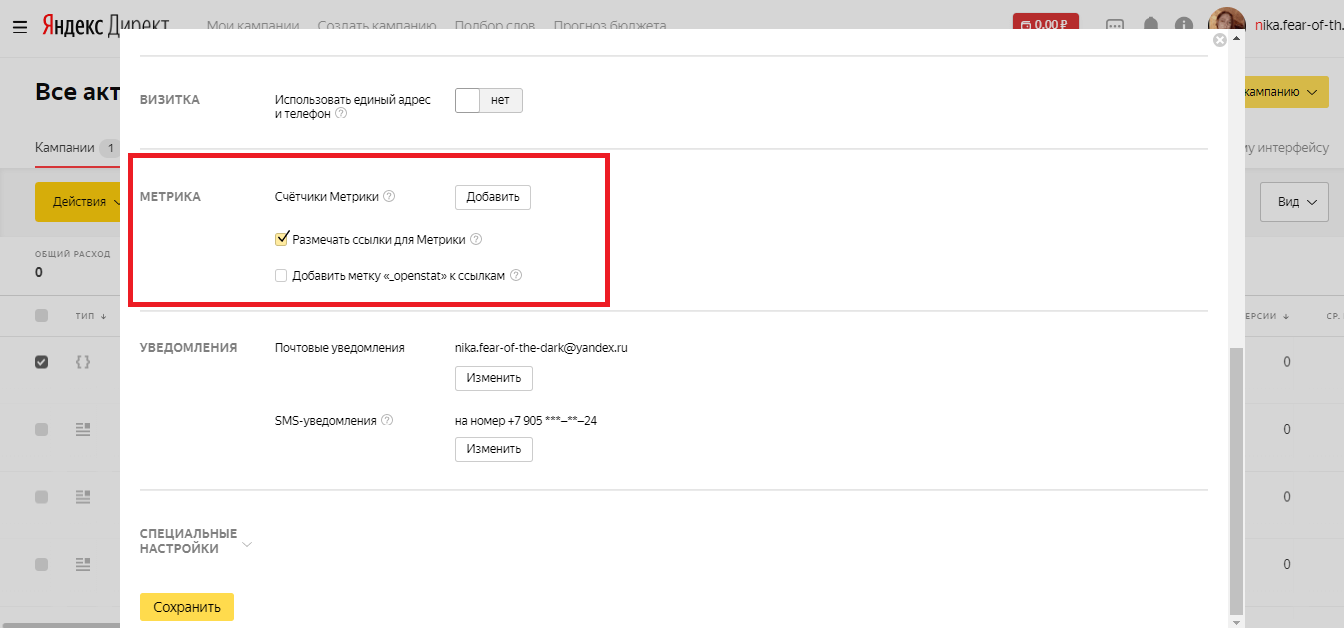Click help icon next to Счётчики Метрики
Viewport: 1344px width, 628px height.
[x=389, y=197]
